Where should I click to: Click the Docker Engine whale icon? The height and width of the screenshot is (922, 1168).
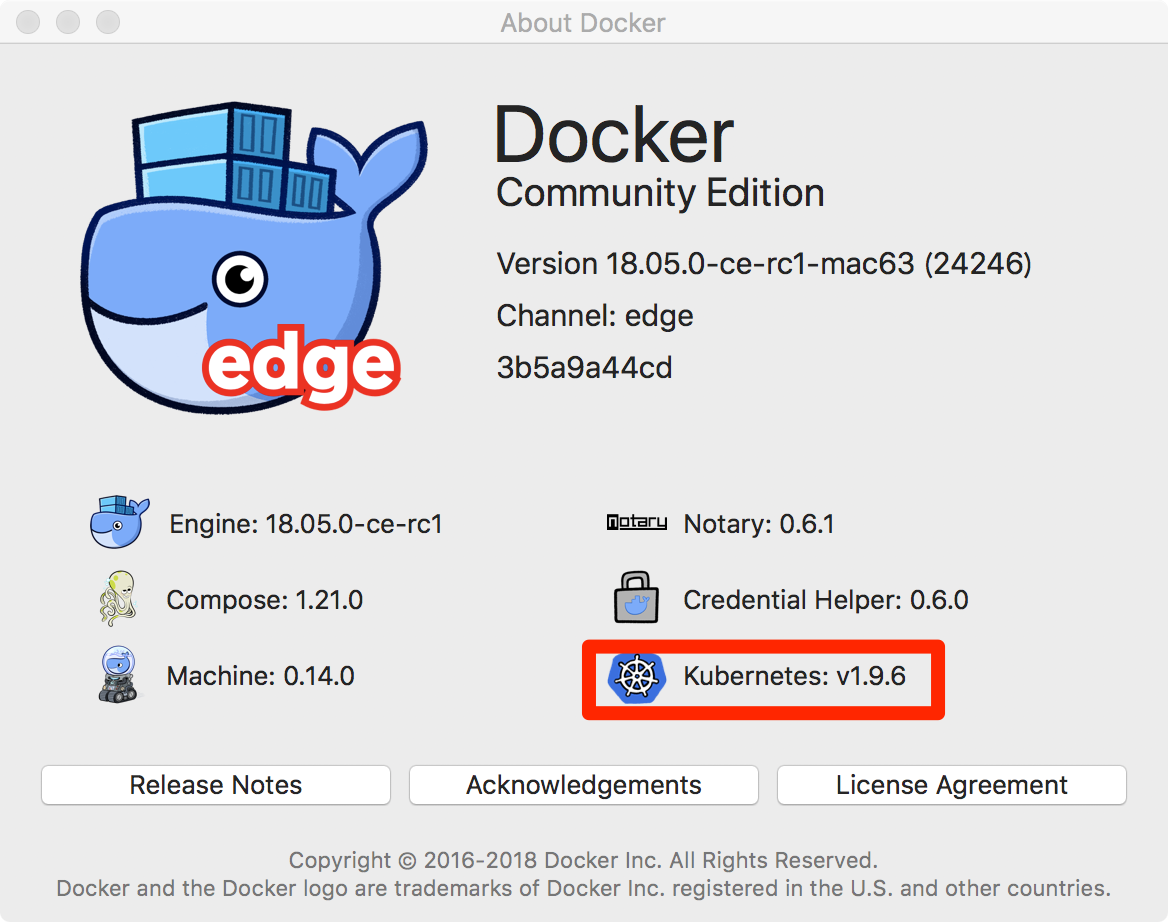click(x=119, y=523)
